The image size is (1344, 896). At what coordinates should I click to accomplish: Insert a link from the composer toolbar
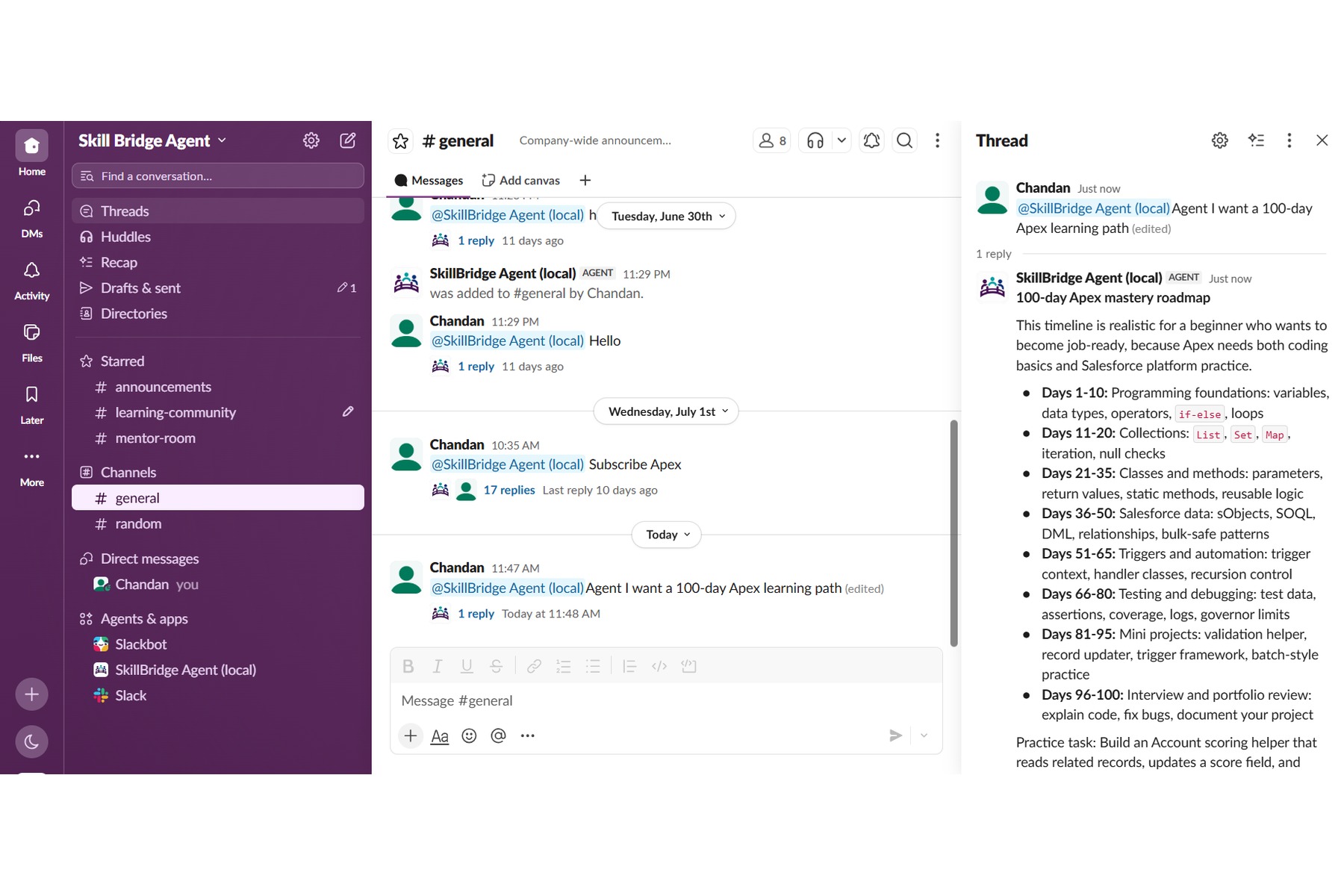pyautogui.click(x=534, y=666)
